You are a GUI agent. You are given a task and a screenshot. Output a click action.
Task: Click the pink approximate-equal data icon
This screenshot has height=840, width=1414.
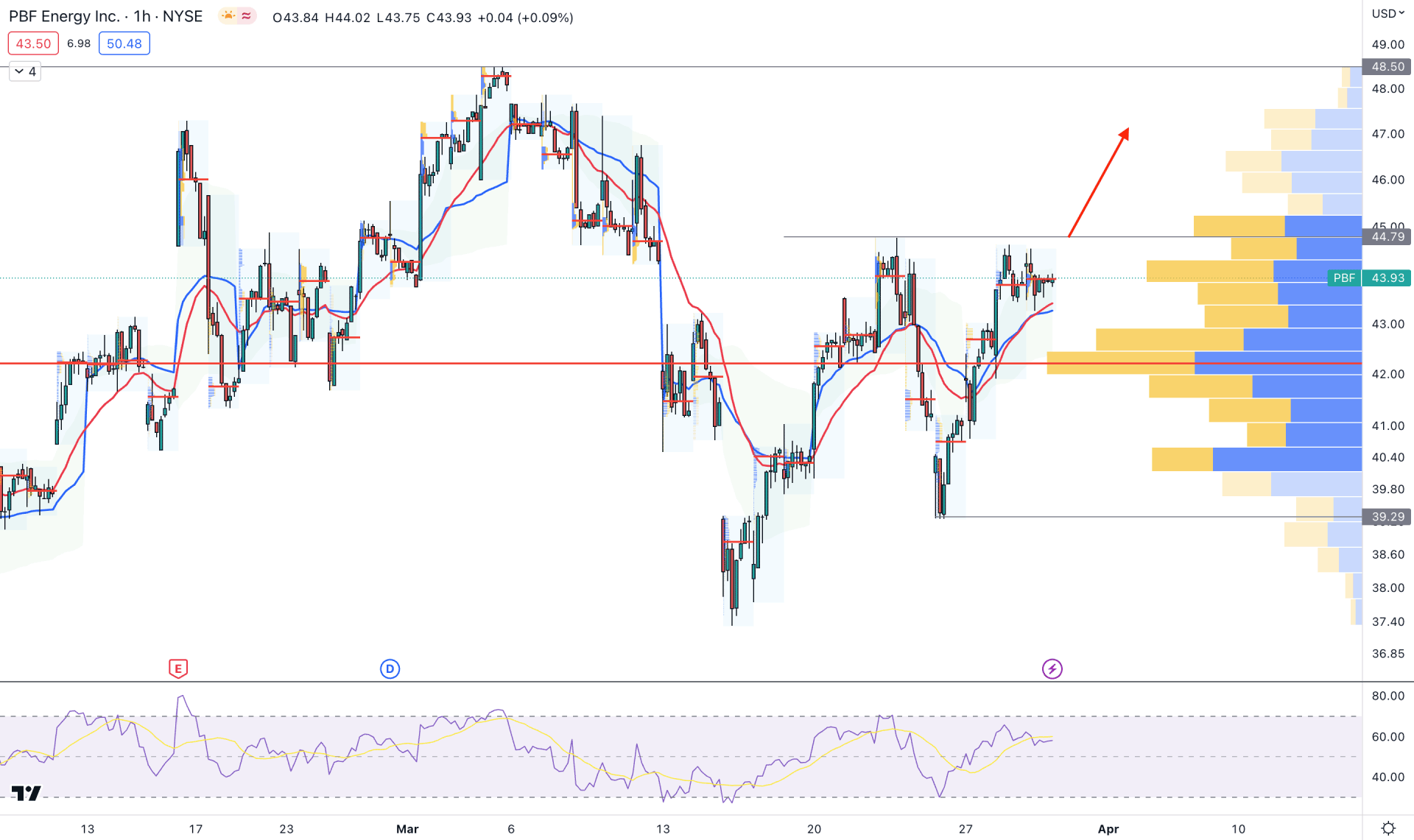246,16
